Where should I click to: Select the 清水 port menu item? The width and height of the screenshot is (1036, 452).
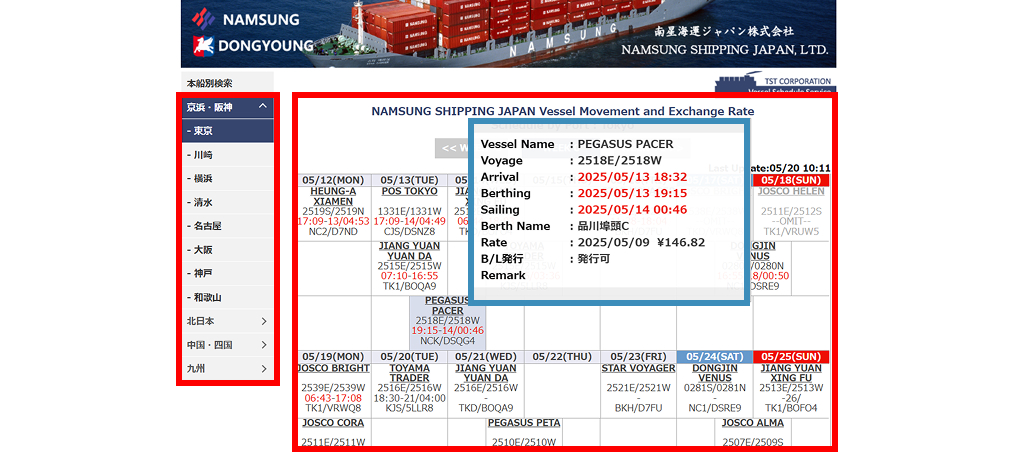(x=227, y=202)
